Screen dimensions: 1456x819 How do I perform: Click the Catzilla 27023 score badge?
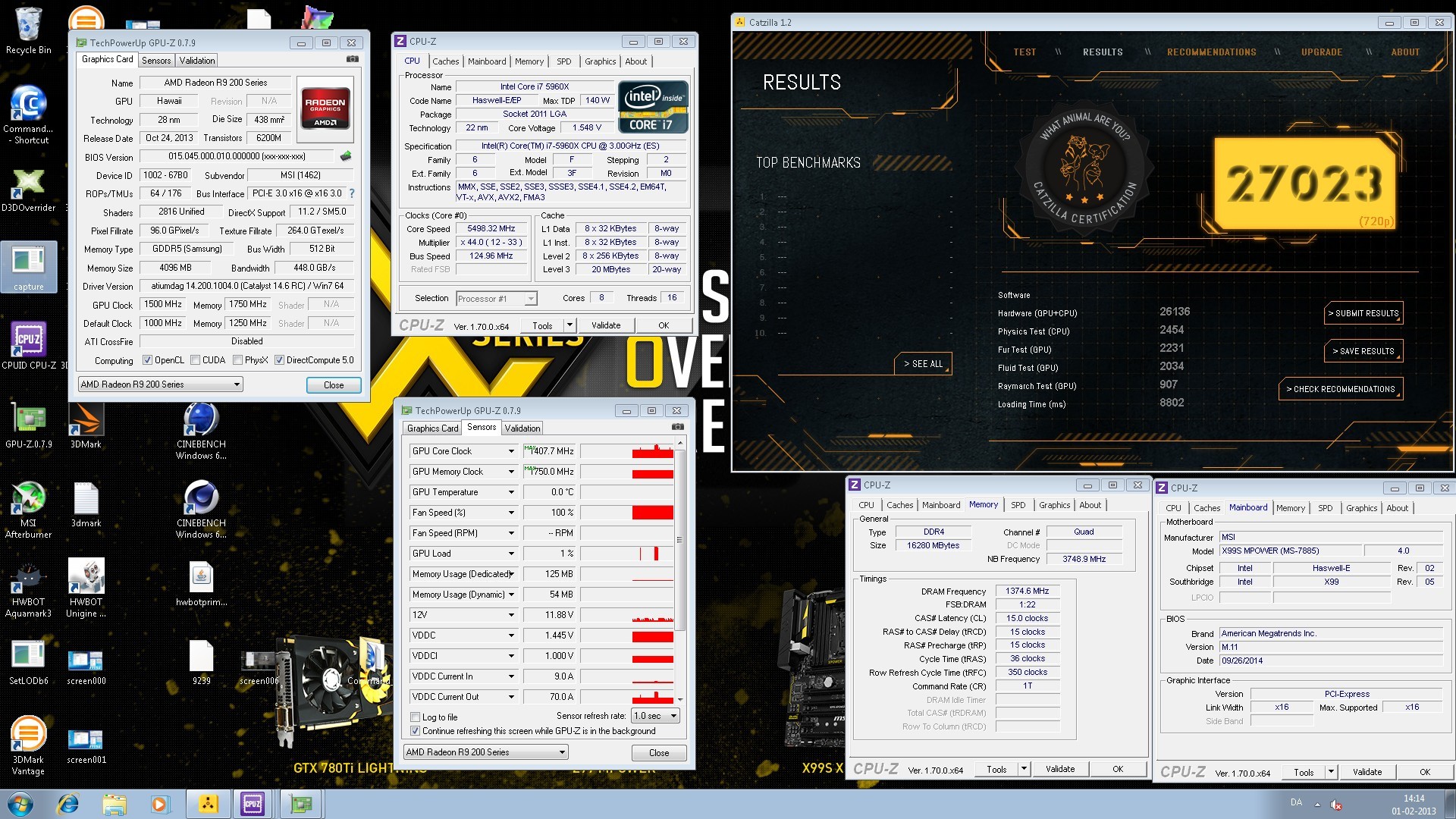click(1305, 184)
